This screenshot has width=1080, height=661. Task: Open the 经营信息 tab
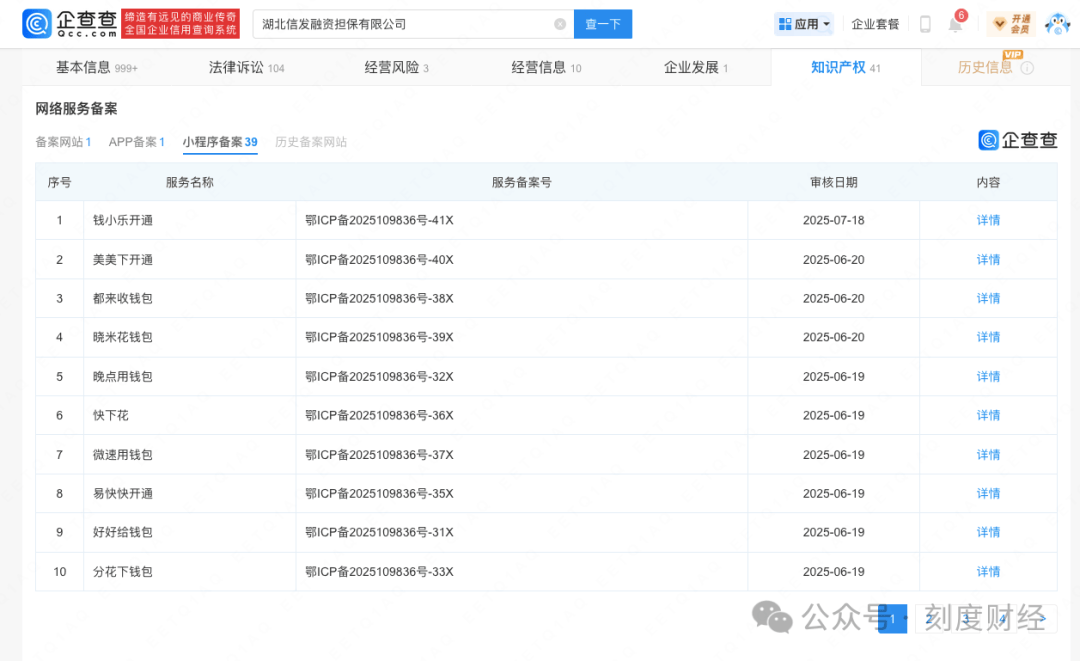pos(538,67)
